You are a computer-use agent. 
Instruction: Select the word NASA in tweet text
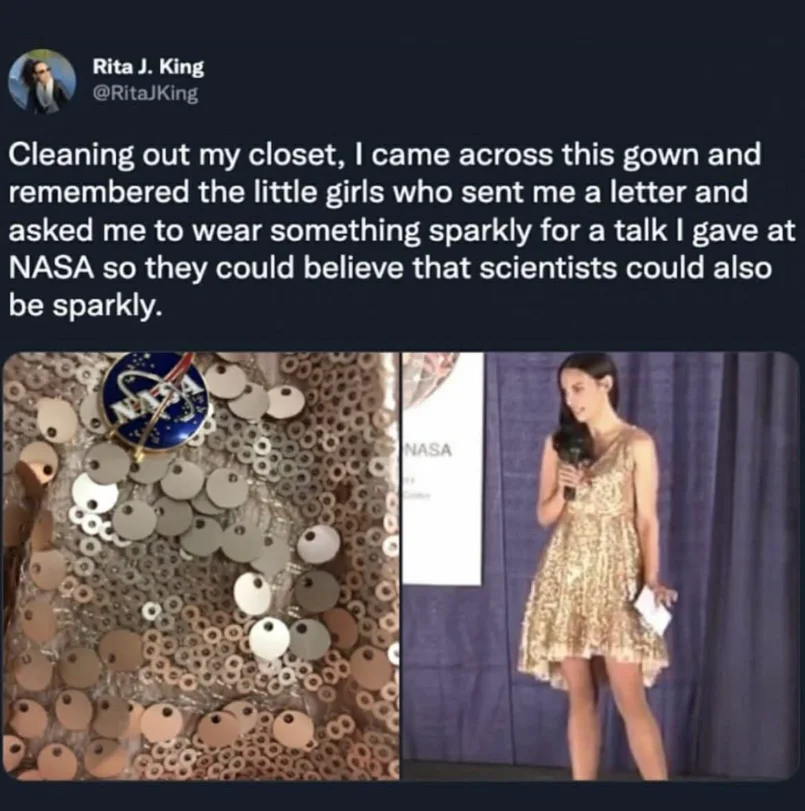point(51,268)
